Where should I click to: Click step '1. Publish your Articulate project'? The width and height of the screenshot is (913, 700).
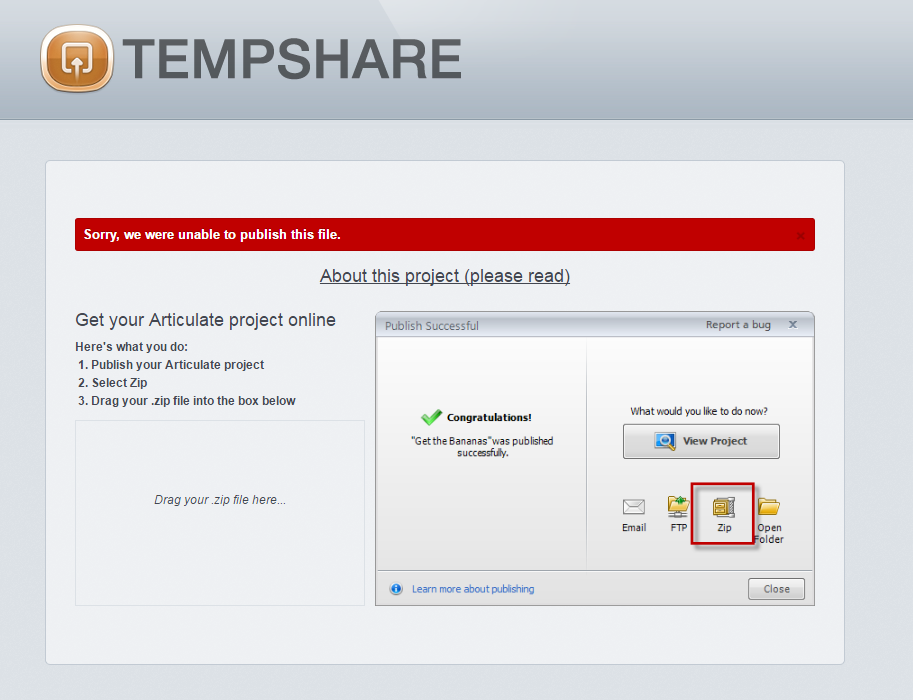(171, 365)
